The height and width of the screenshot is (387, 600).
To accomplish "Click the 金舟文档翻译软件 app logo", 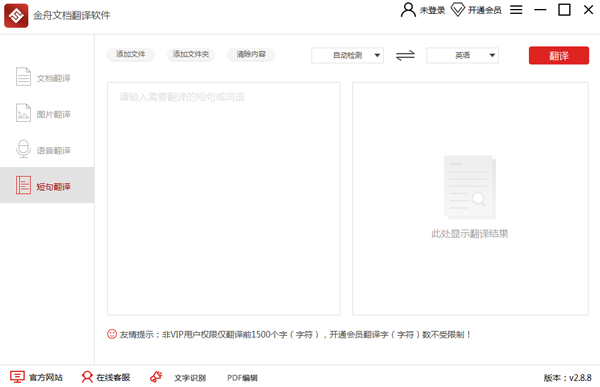I will click(16, 16).
